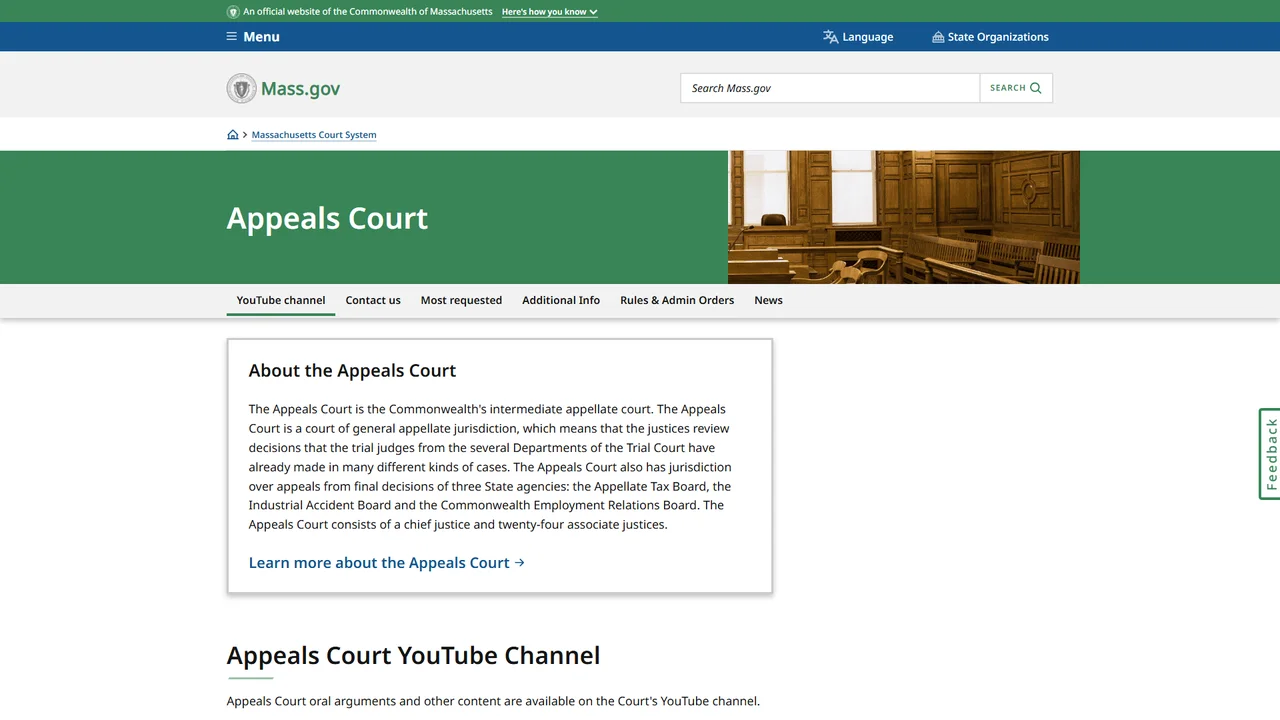The width and height of the screenshot is (1280, 720).
Task: Open the Rules & Admin Orders tab
Action: tap(677, 300)
